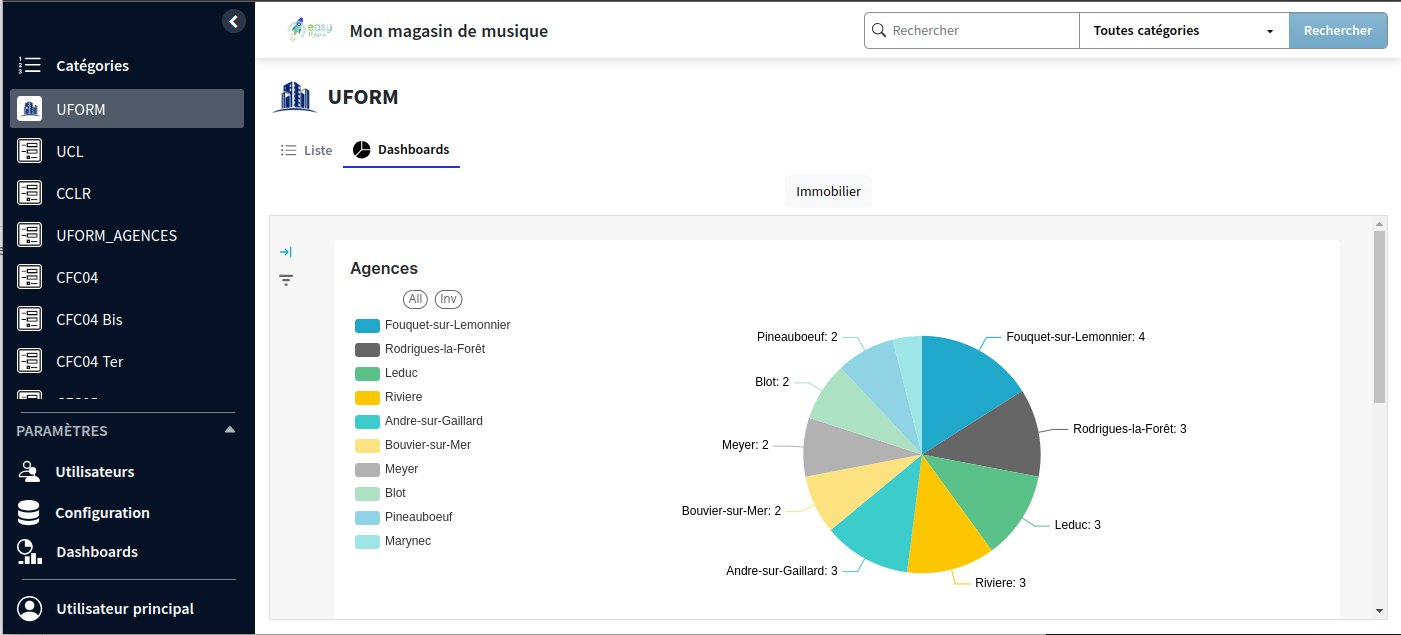Select the UCL category icon
This screenshot has height=635, width=1401.
29,150
